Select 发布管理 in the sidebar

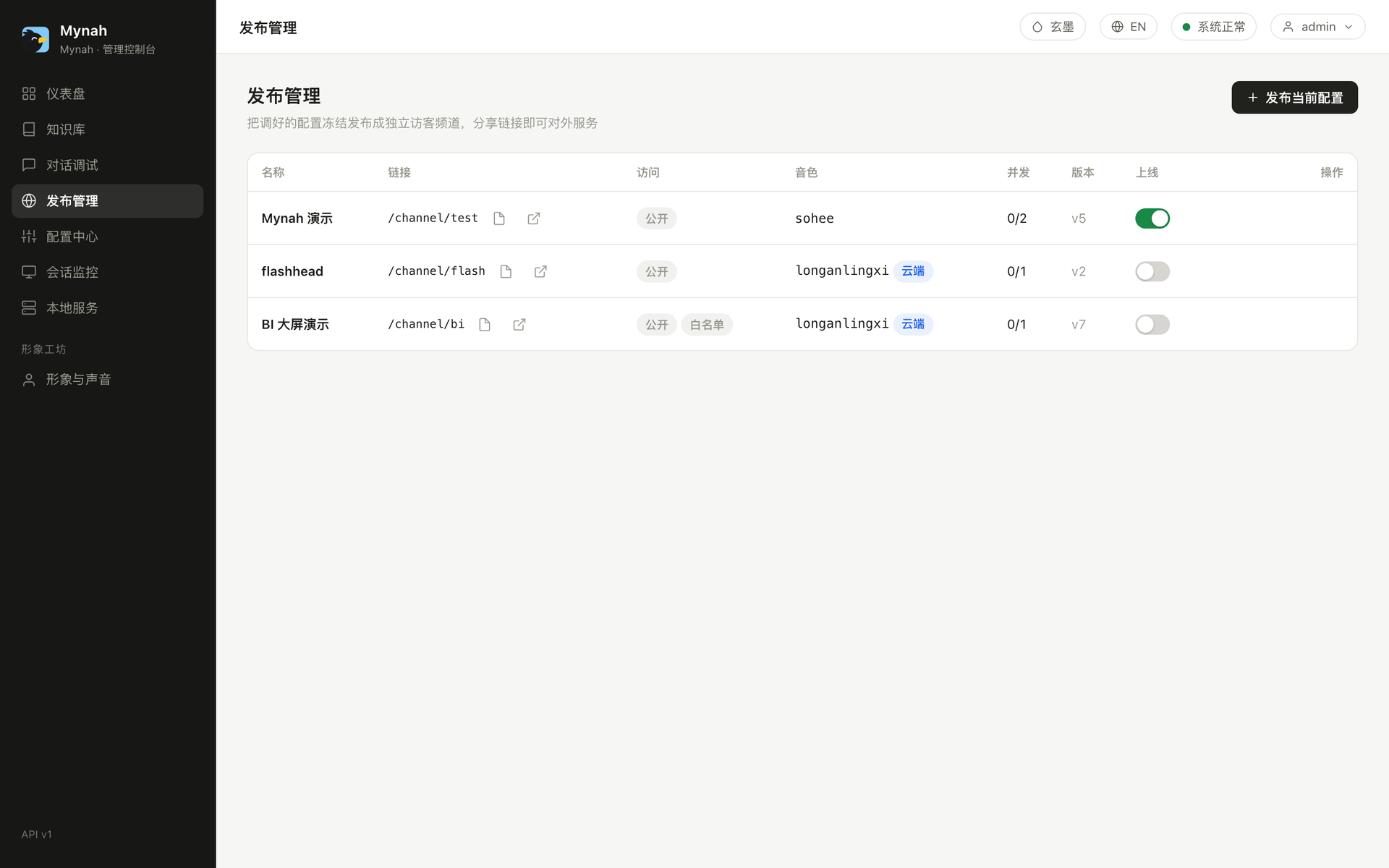pos(108,201)
